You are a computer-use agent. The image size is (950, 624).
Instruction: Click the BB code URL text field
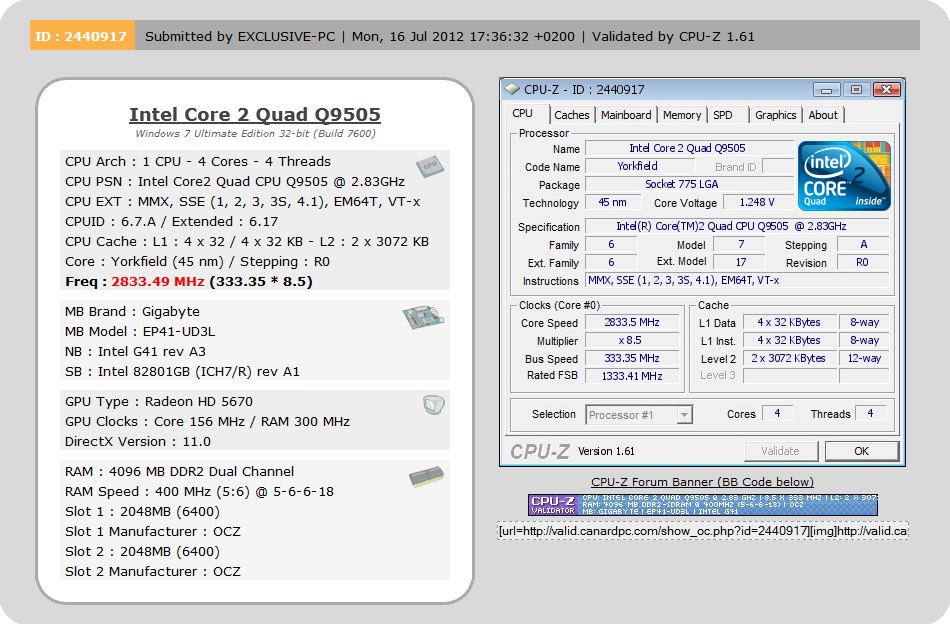pyautogui.click(x=702, y=531)
